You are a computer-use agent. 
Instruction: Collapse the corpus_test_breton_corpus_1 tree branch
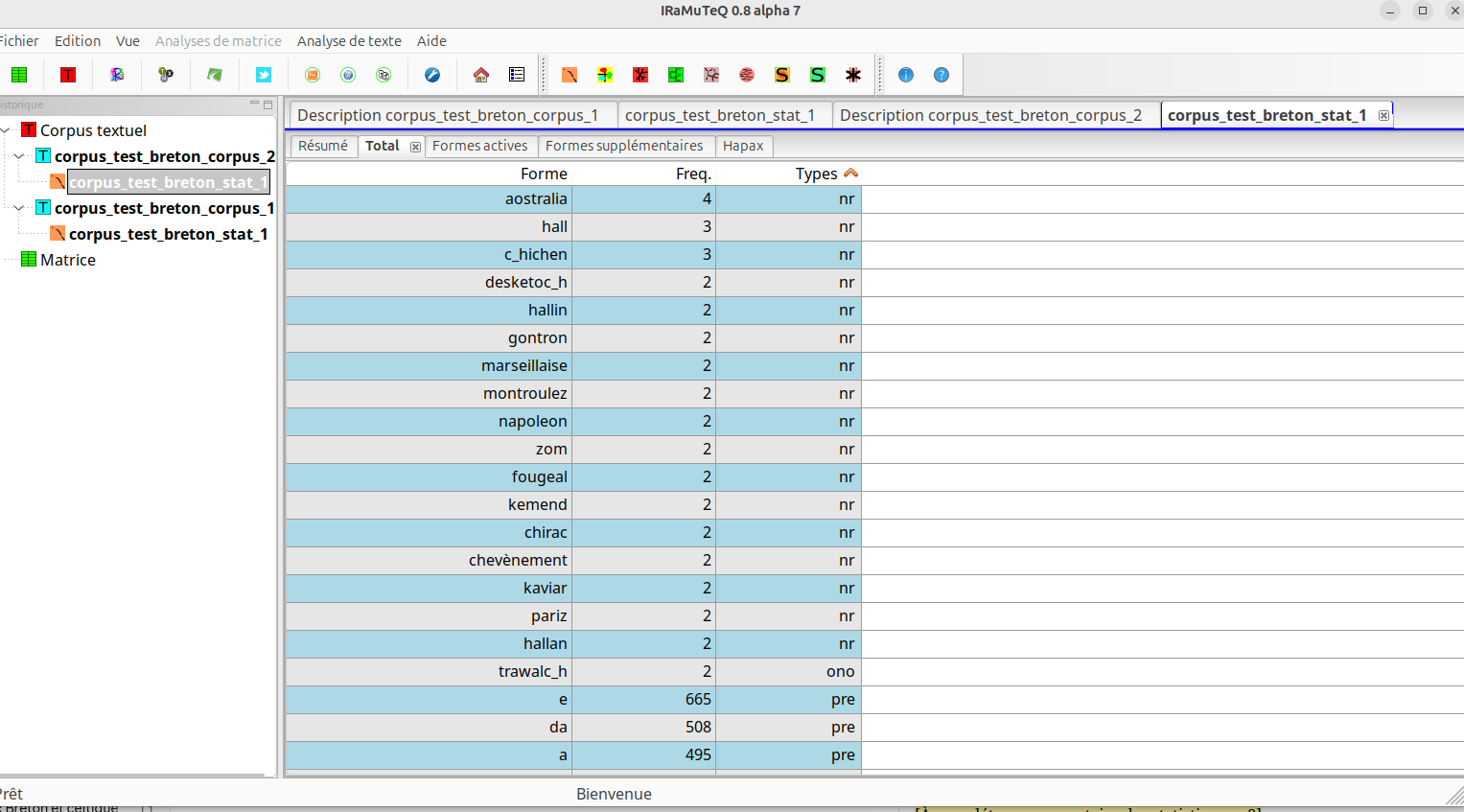point(19,208)
